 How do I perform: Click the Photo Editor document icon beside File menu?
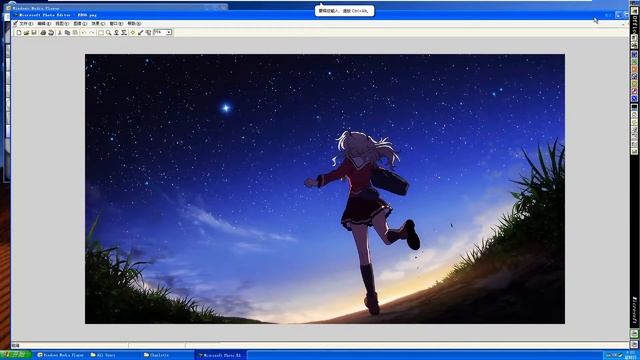[15, 24]
